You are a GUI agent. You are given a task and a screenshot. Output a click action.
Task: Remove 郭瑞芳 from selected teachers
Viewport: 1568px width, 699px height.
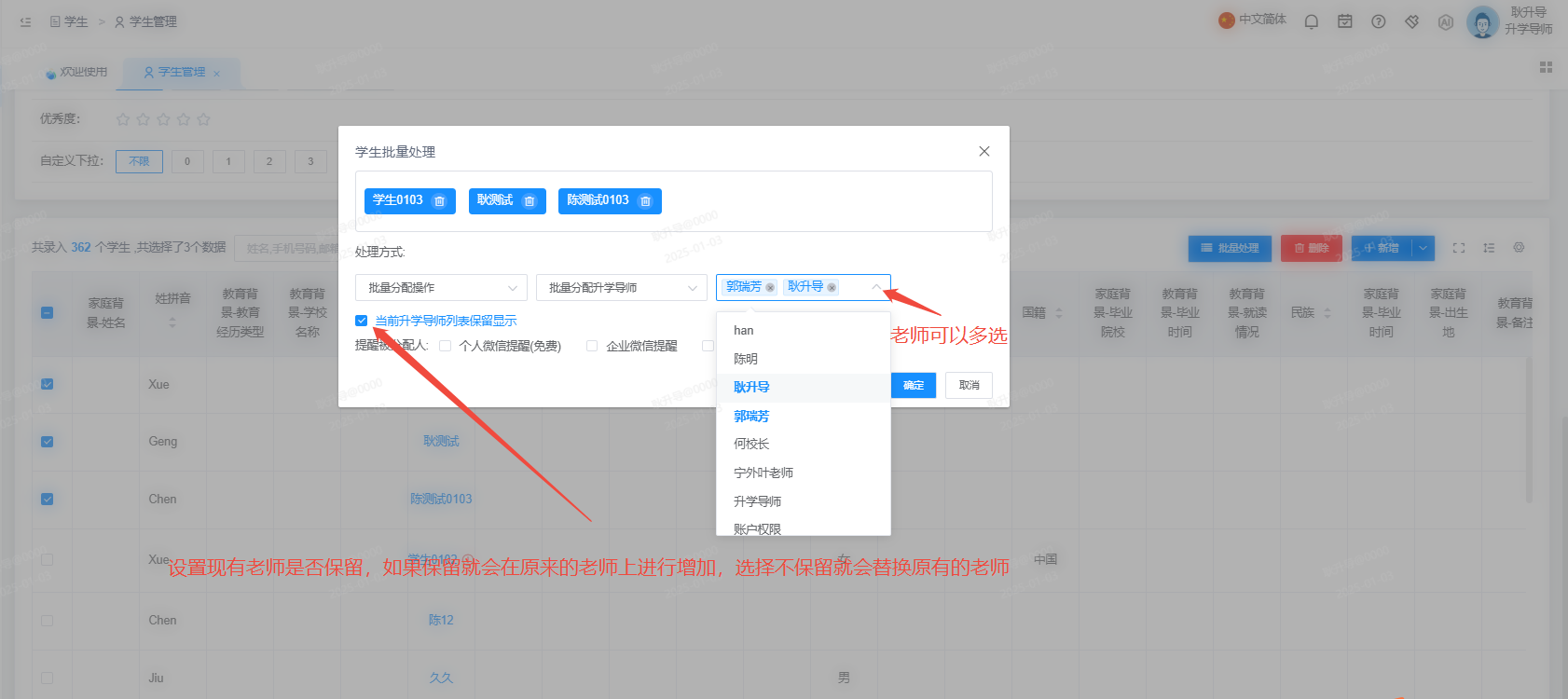(x=770, y=287)
